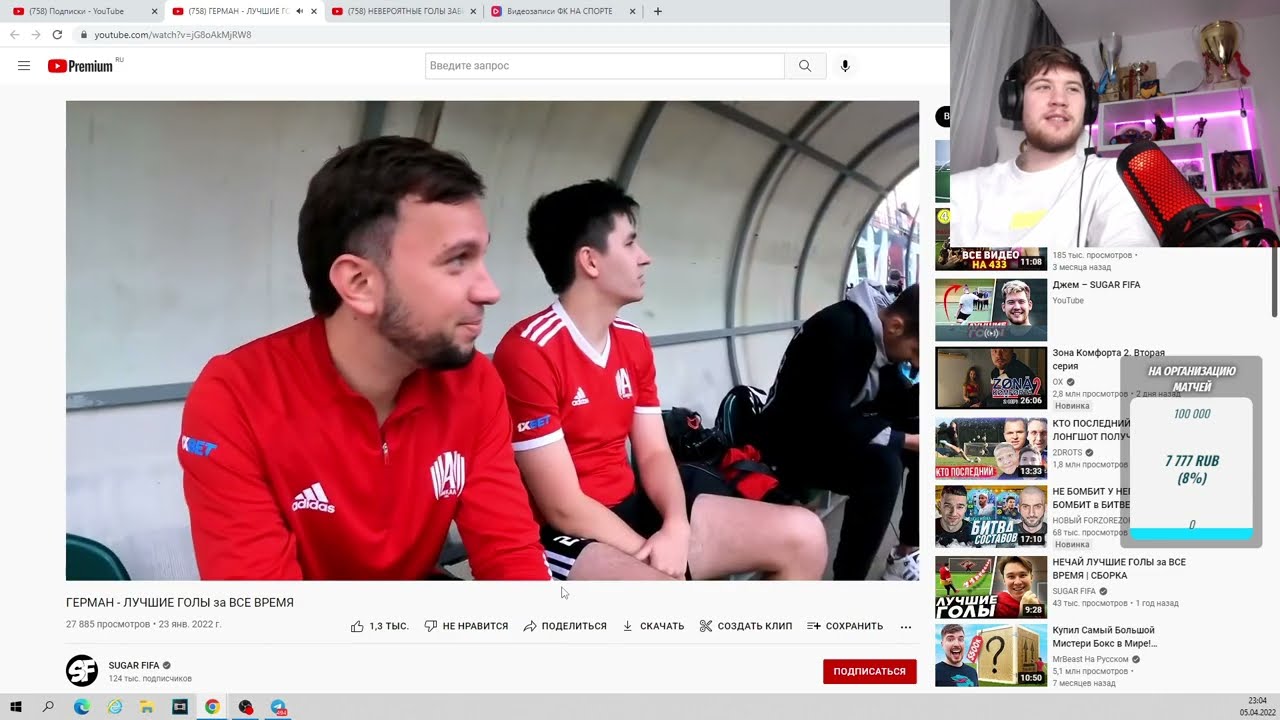
Task: Open the SUGAR FIFA channel name link
Action: coord(134,665)
